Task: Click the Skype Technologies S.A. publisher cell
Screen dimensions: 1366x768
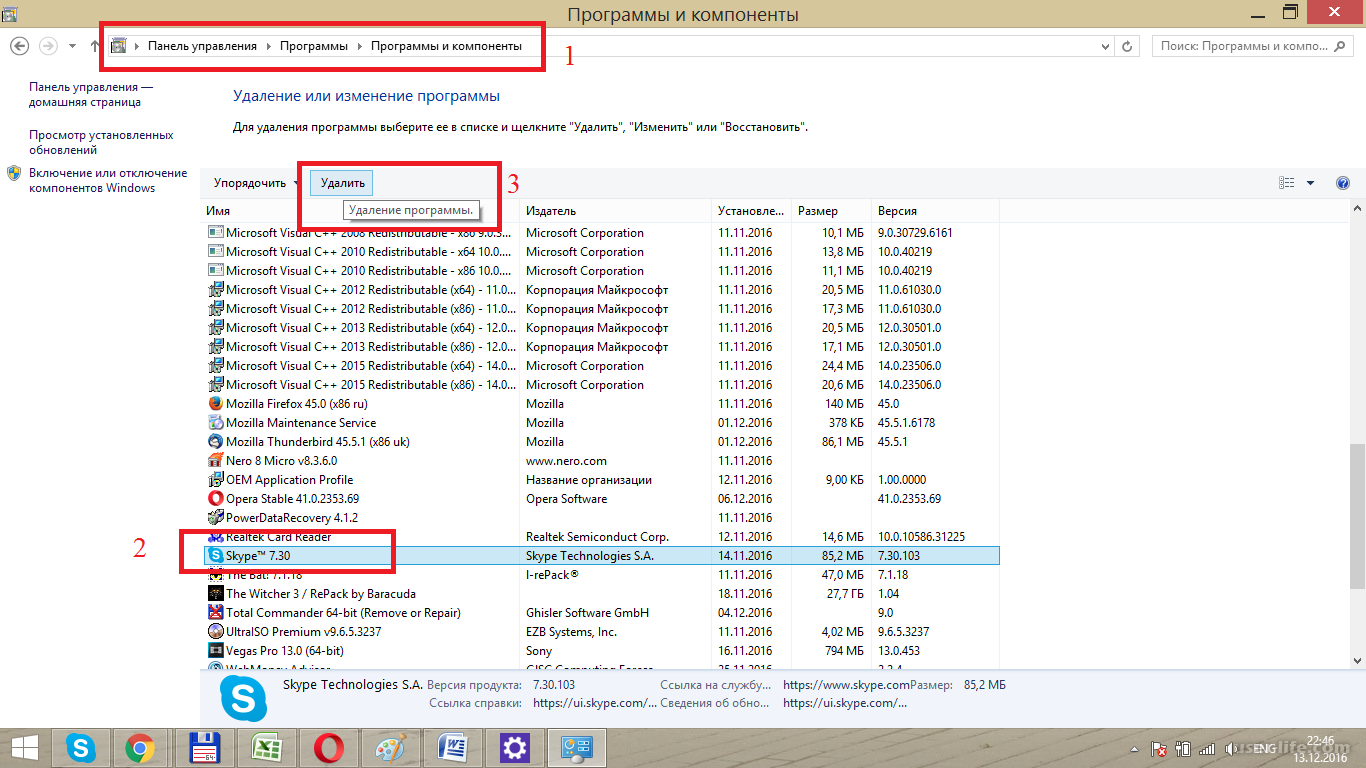Action: (590, 556)
